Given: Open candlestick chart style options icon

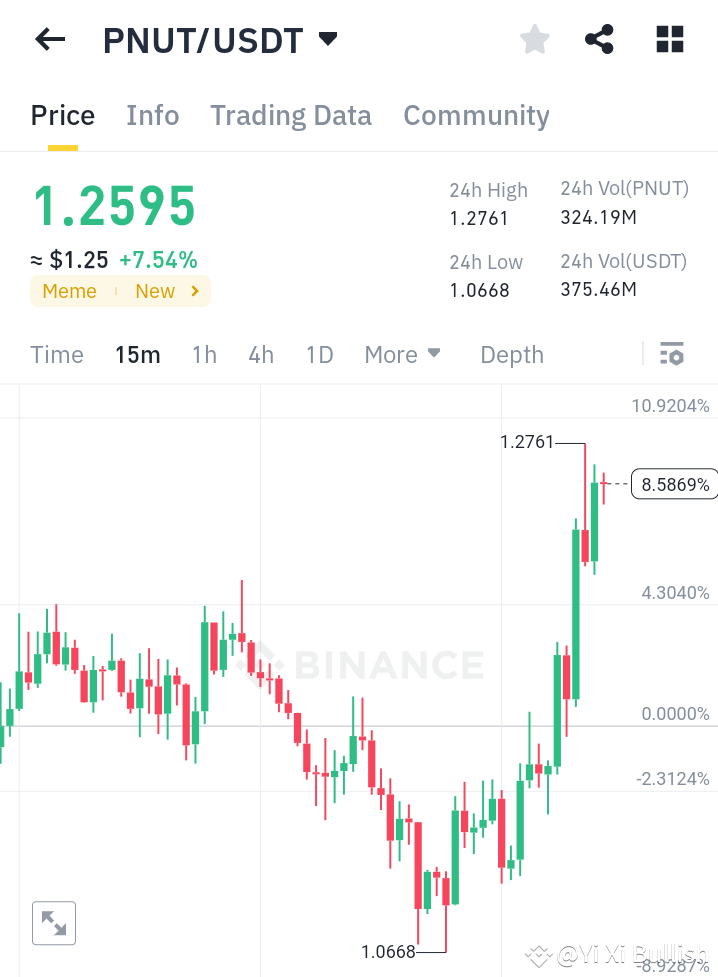Looking at the screenshot, I should 672,354.
